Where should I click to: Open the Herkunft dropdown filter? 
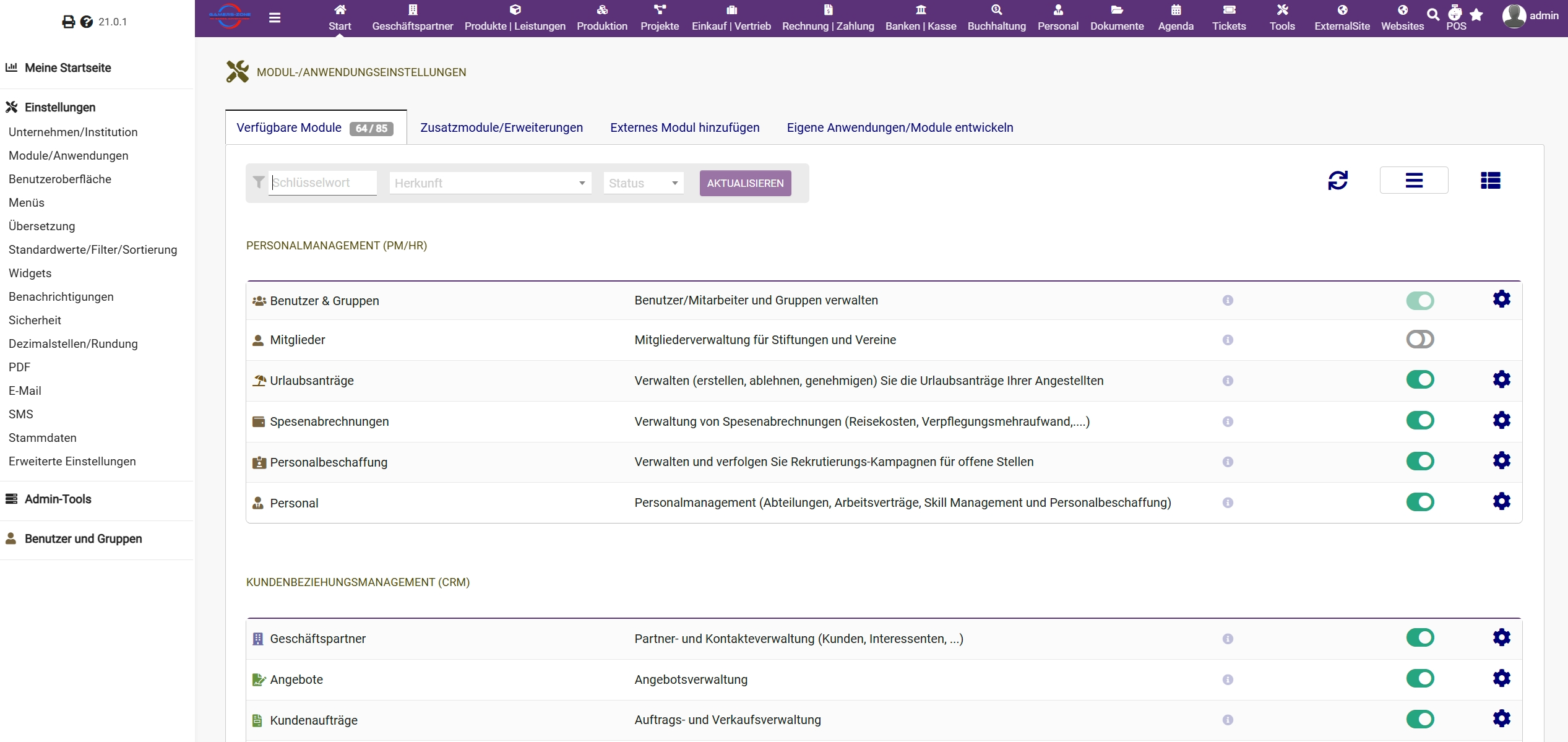pos(490,183)
